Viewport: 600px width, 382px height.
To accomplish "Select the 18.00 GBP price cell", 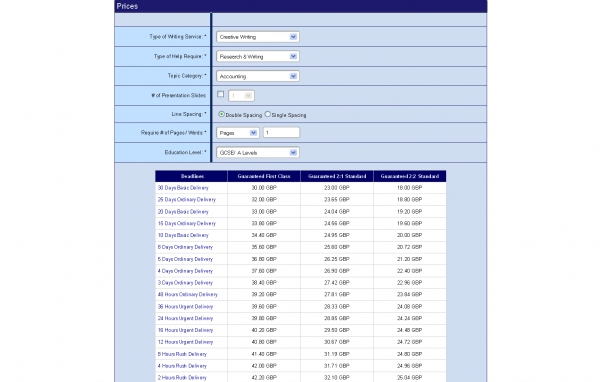I will coord(409,188).
